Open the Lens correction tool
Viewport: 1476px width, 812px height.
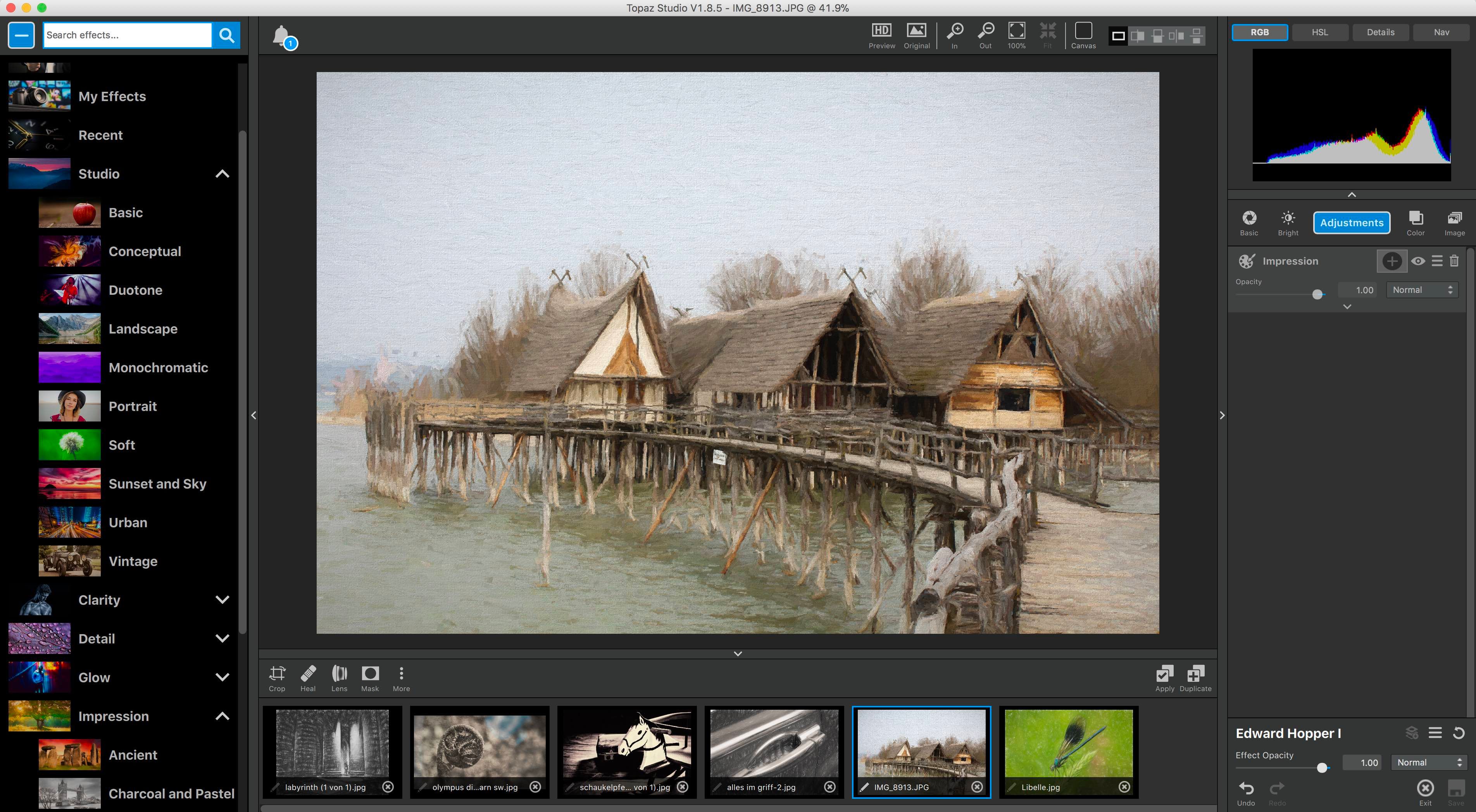click(x=339, y=679)
